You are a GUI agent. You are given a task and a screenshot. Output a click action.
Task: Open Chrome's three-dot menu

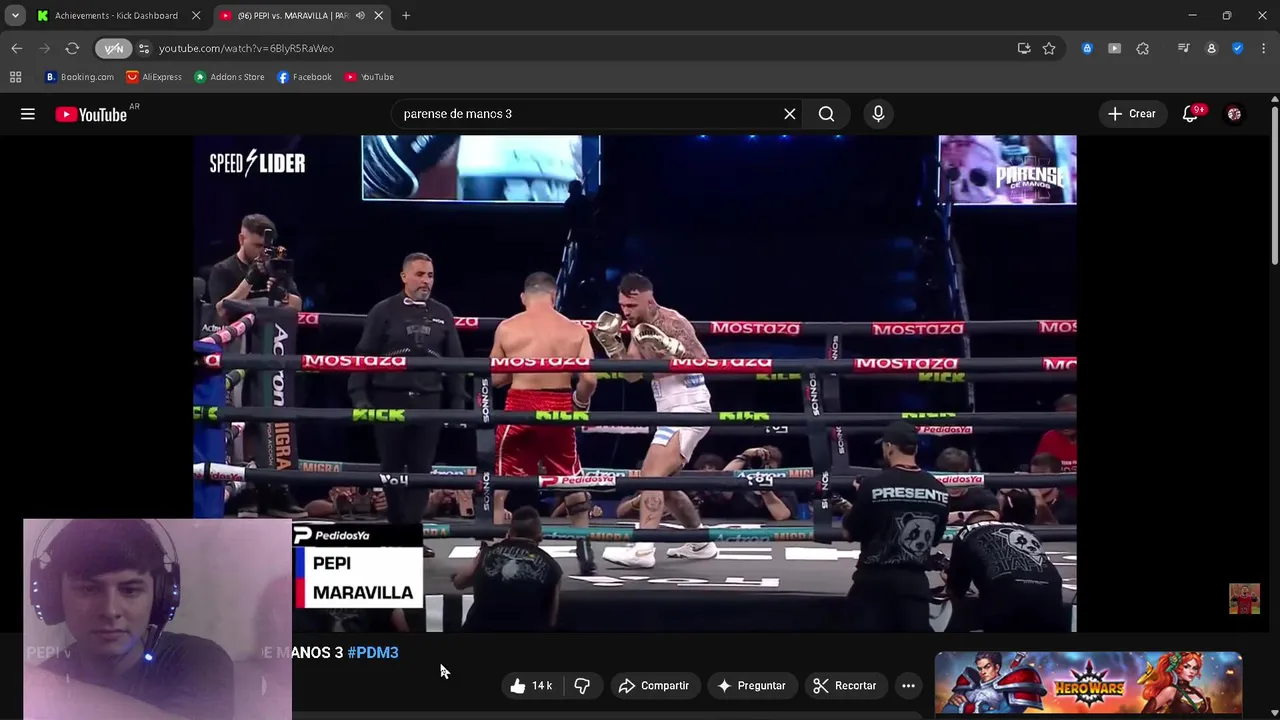[x=1264, y=48]
